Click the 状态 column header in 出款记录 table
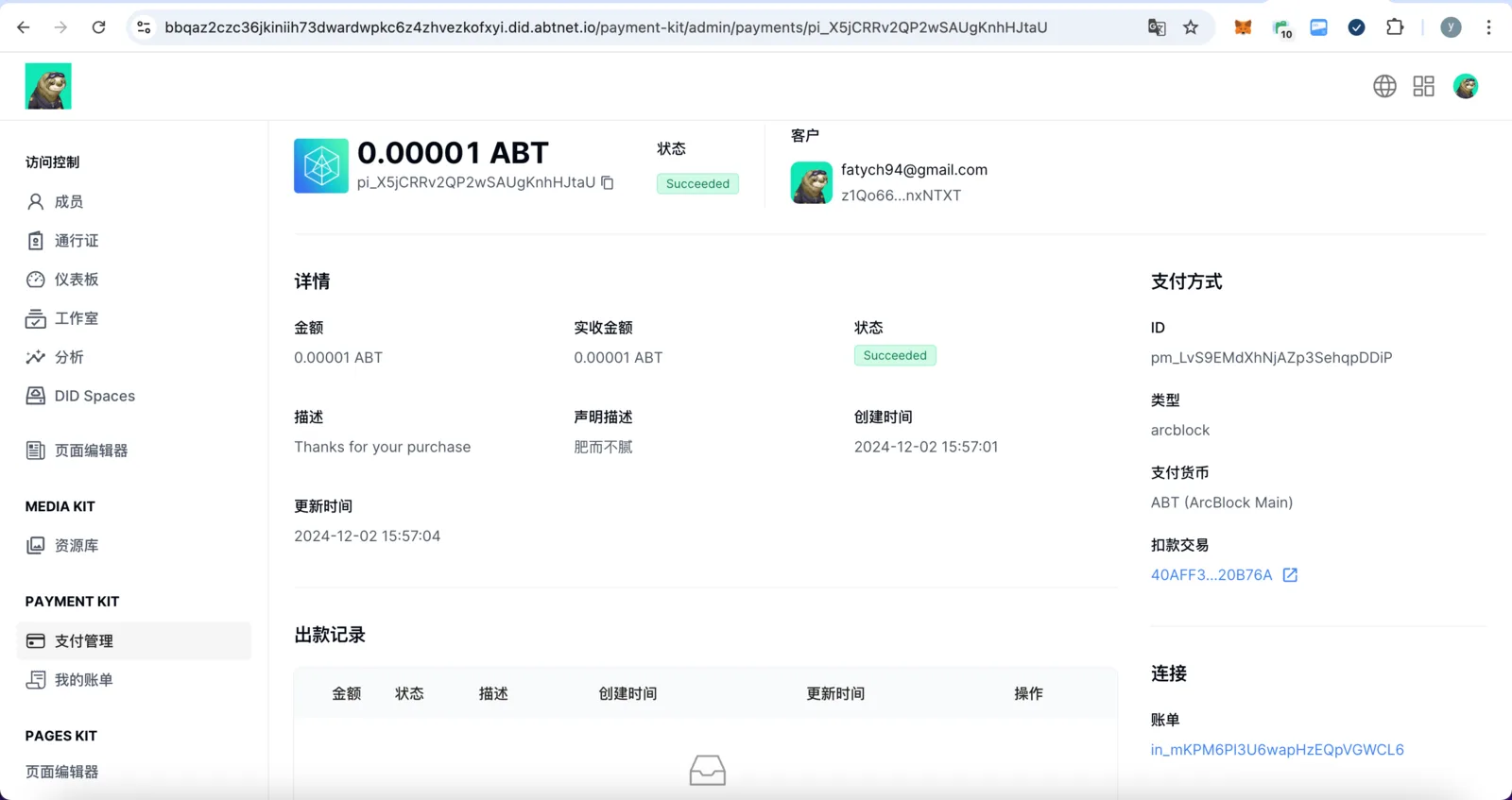Viewport: 1512px width, 800px height. (409, 693)
